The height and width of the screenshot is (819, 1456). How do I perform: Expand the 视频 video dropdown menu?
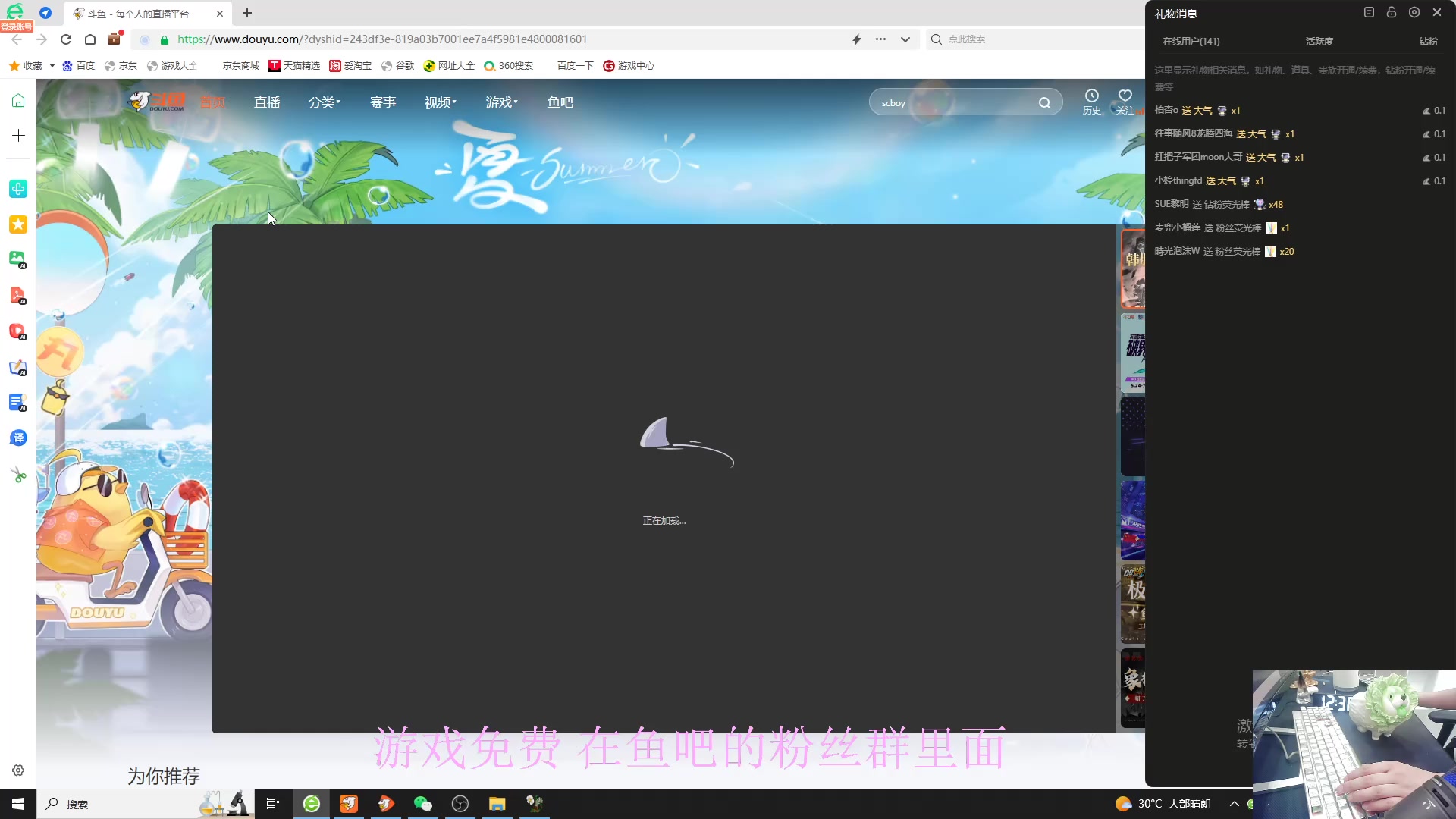coord(439,102)
